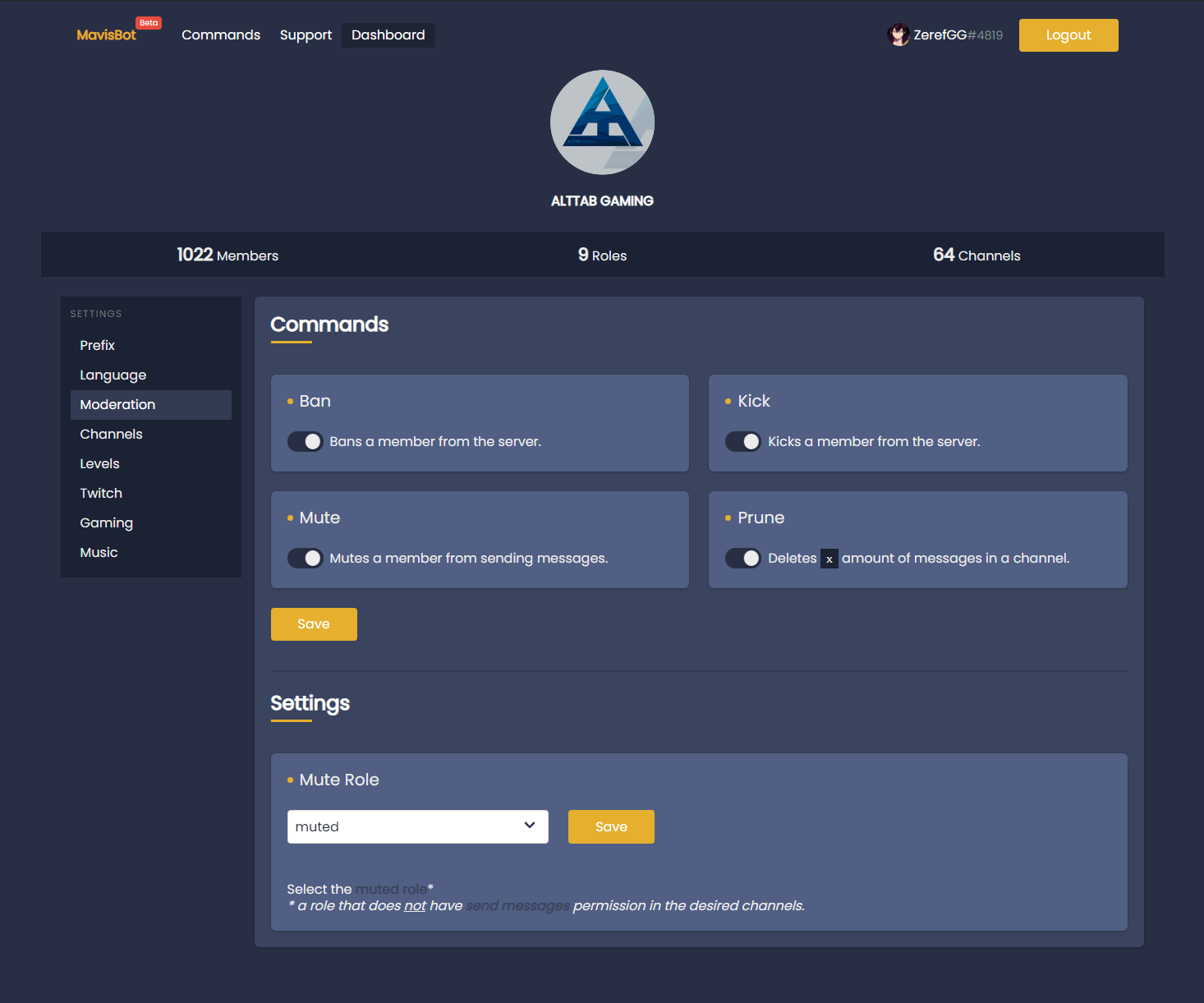This screenshot has height=1003, width=1204.
Task: Open the Commands page in navbar
Action: pyautogui.click(x=221, y=35)
